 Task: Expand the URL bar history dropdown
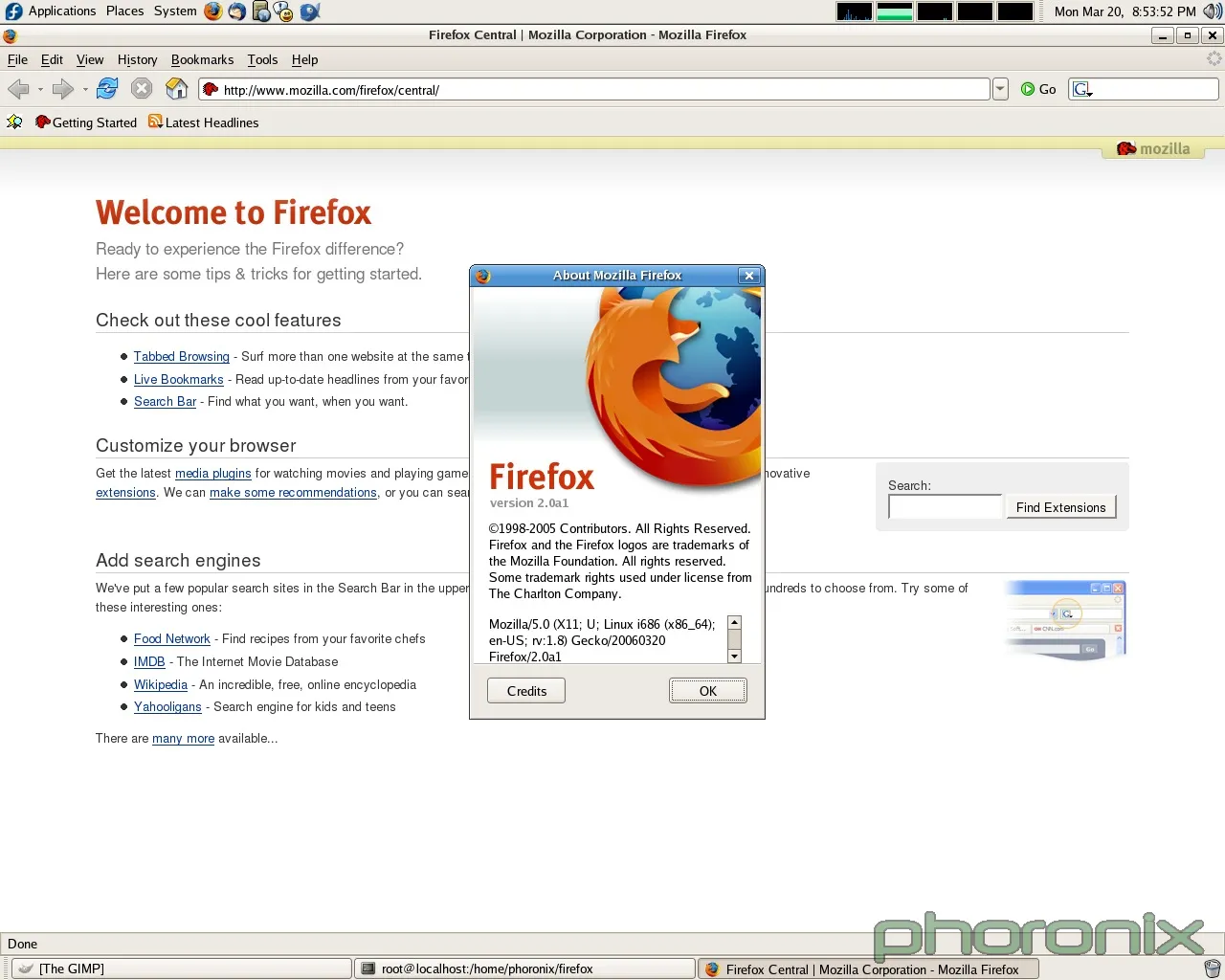click(x=1000, y=89)
